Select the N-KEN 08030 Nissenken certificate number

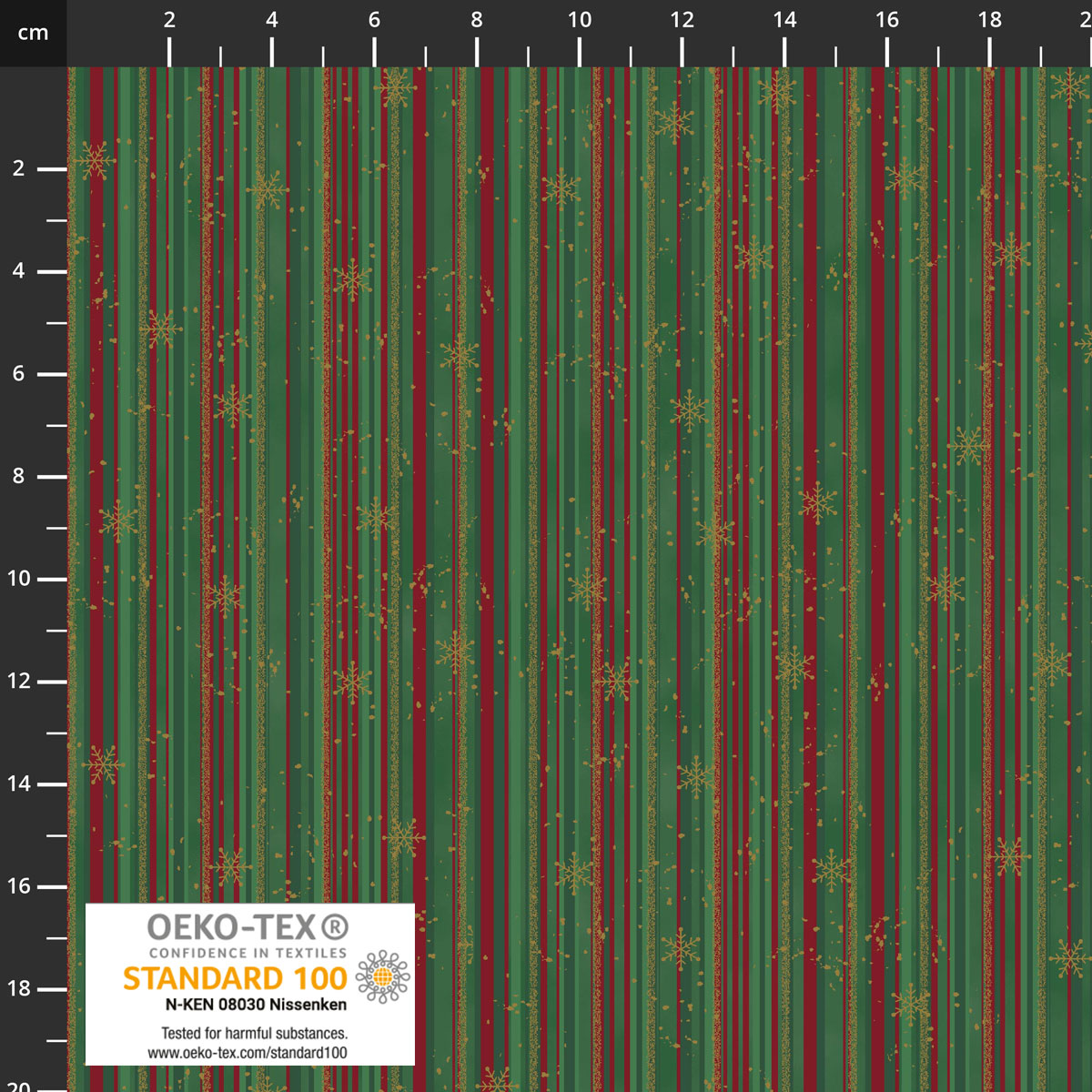pos(256,1005)
